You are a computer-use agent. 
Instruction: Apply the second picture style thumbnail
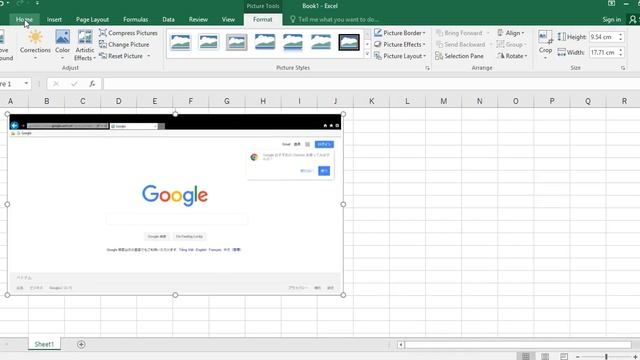point(209,42)
